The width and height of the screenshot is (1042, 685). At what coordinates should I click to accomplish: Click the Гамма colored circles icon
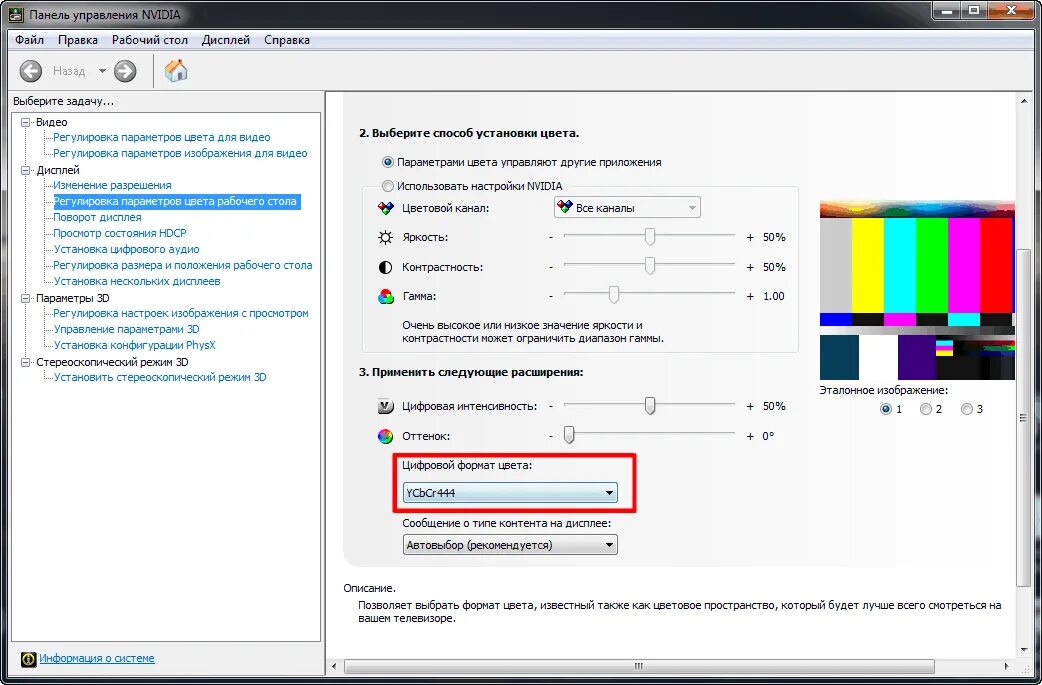coord(385,296)
